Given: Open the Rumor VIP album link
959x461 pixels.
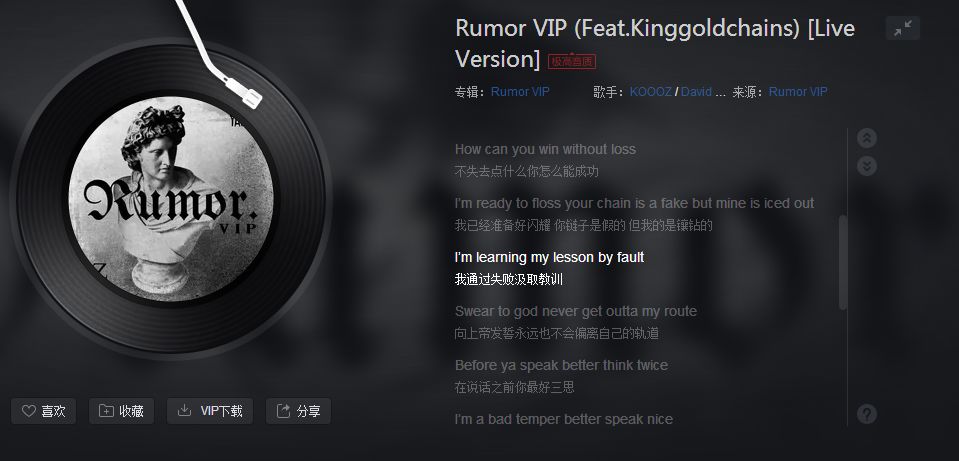Looking at the screenshot, I should click(x=520, y=92).
